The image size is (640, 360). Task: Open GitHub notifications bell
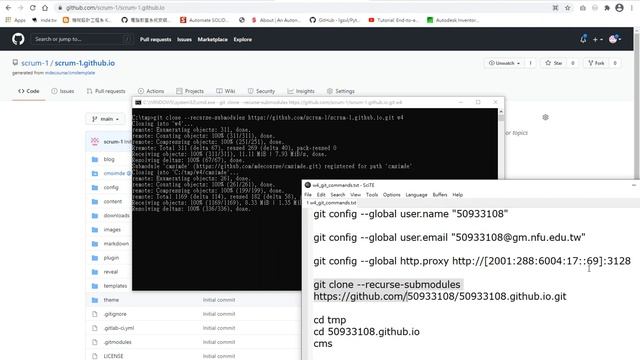[x=583, y=39]
